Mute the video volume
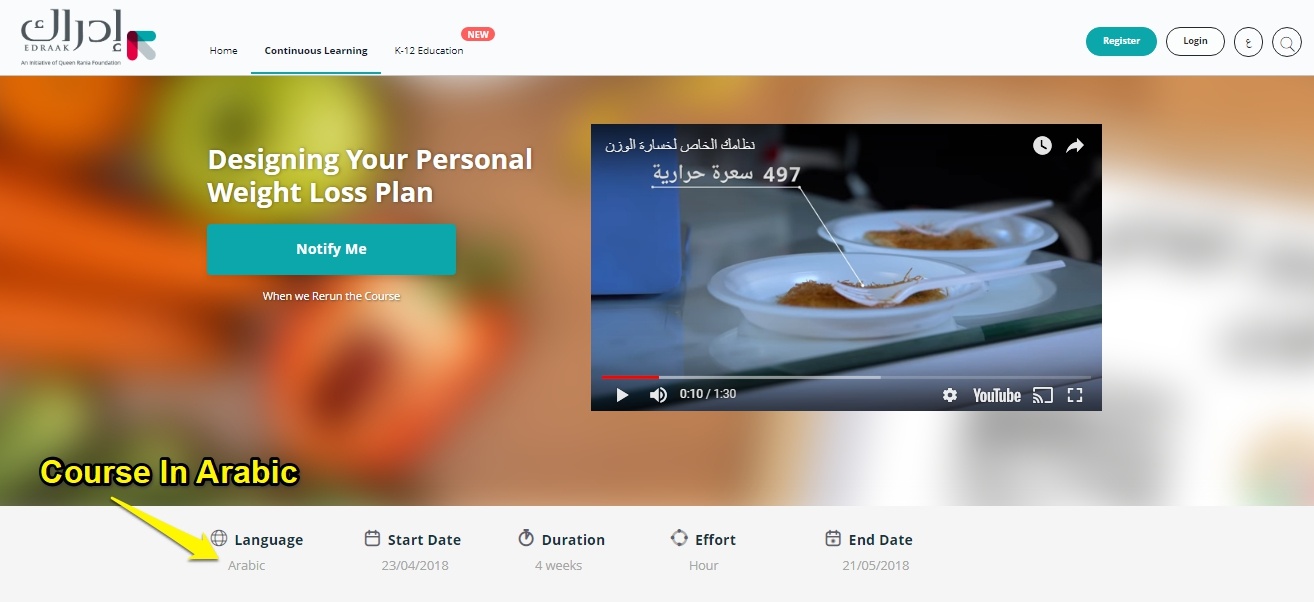 658,395
